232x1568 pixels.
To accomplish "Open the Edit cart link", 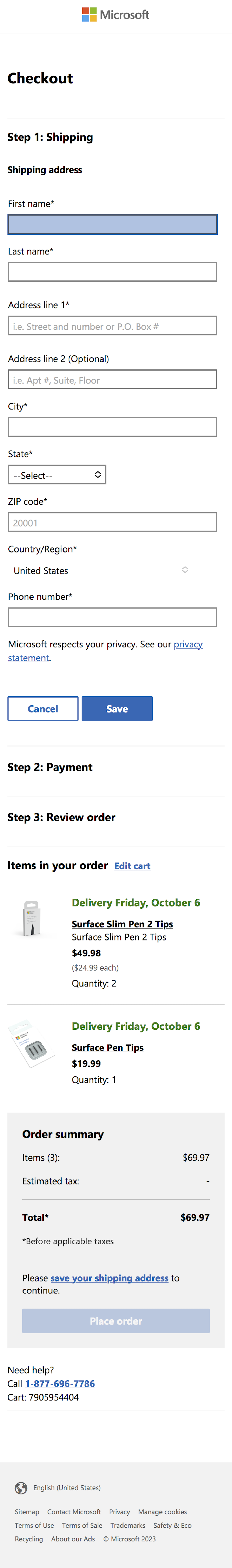I will [132, 866].
